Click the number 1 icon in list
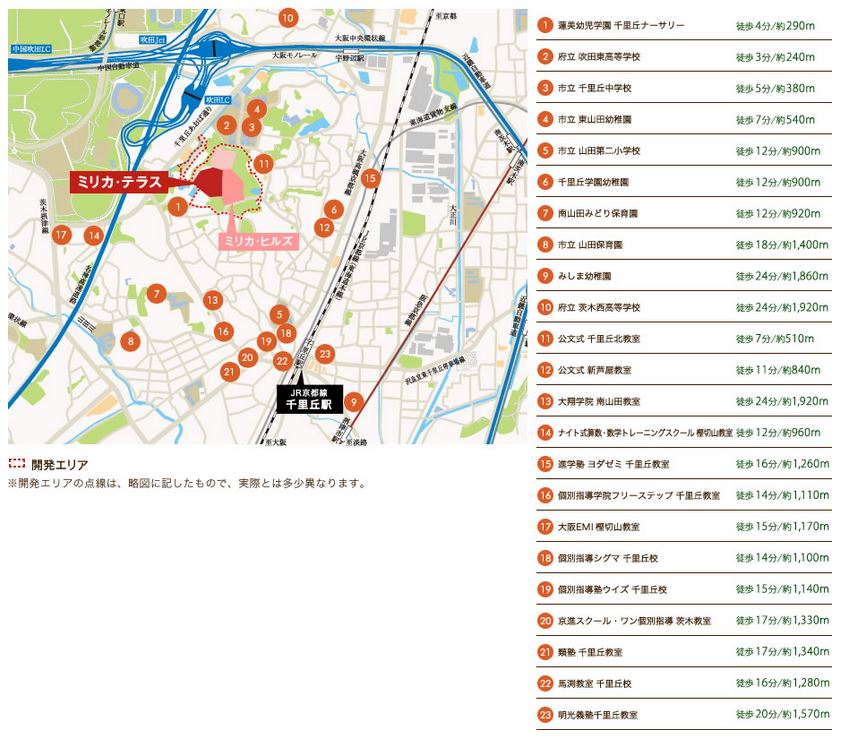 545,25
